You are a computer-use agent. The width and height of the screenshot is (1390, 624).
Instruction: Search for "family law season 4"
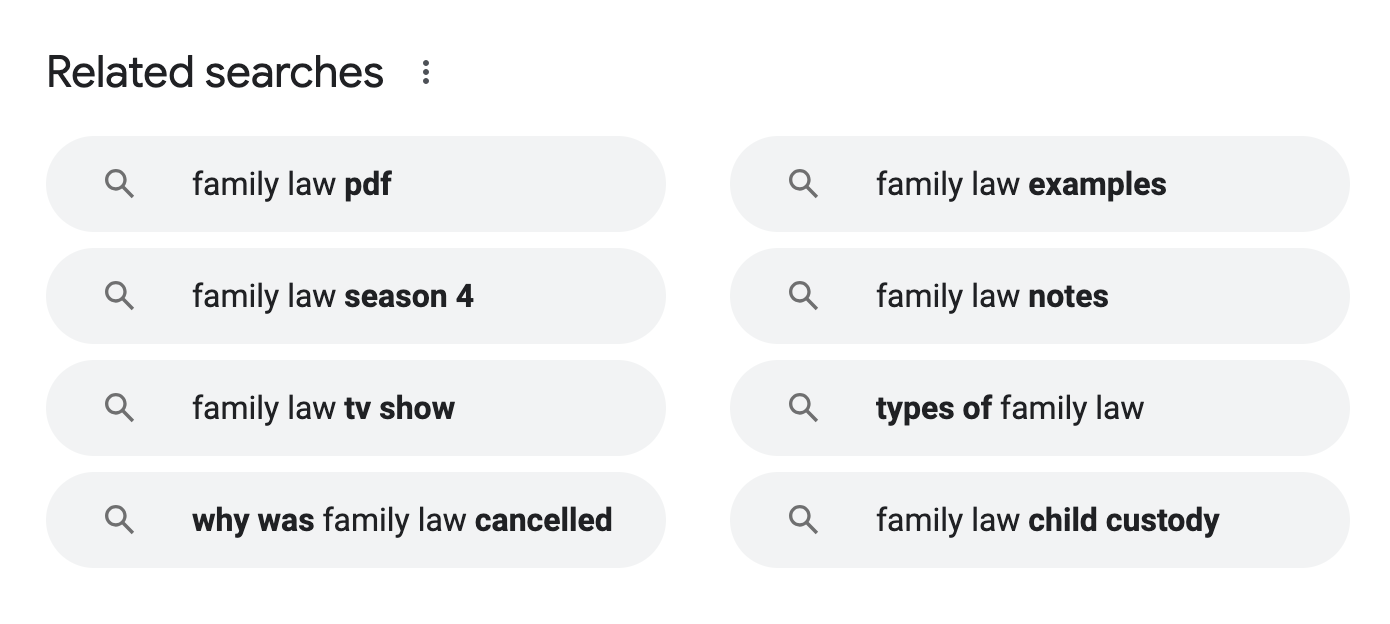(x=332, y=297)
